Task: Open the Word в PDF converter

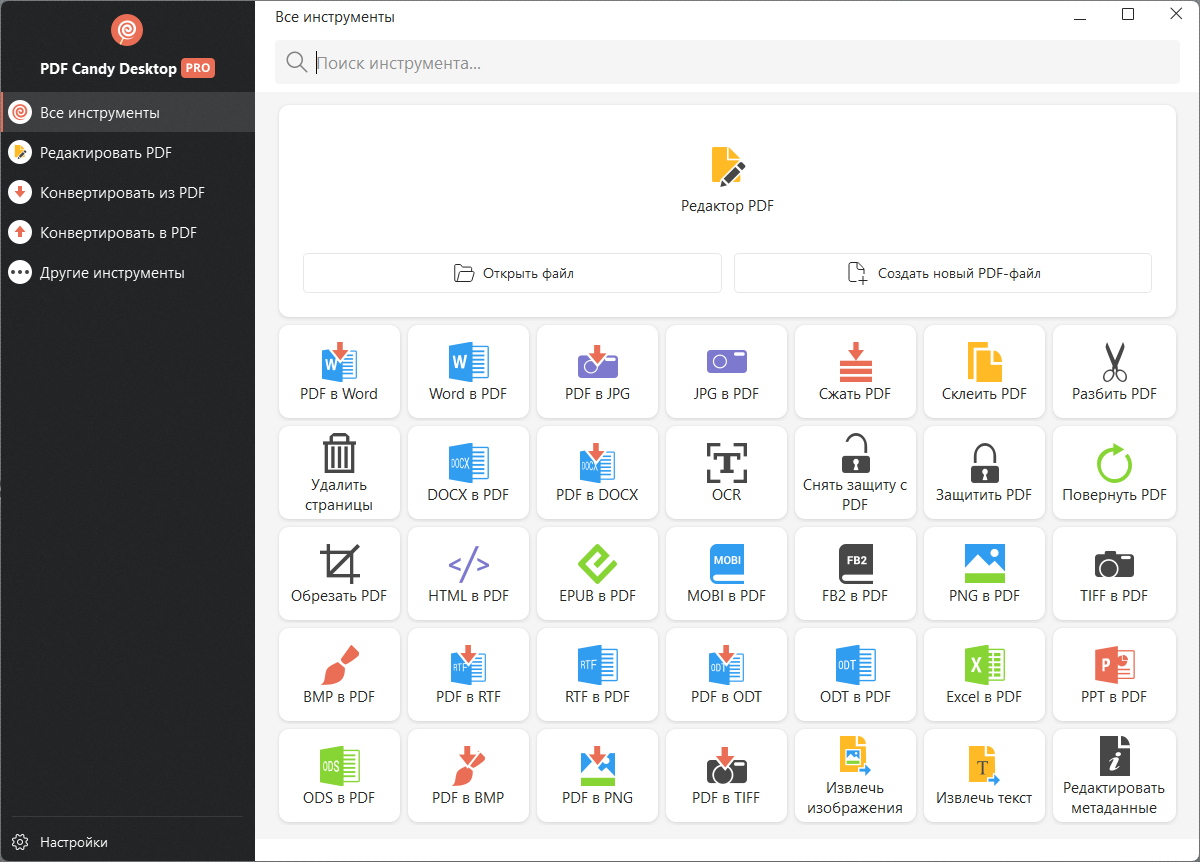Action: [468, 371]
